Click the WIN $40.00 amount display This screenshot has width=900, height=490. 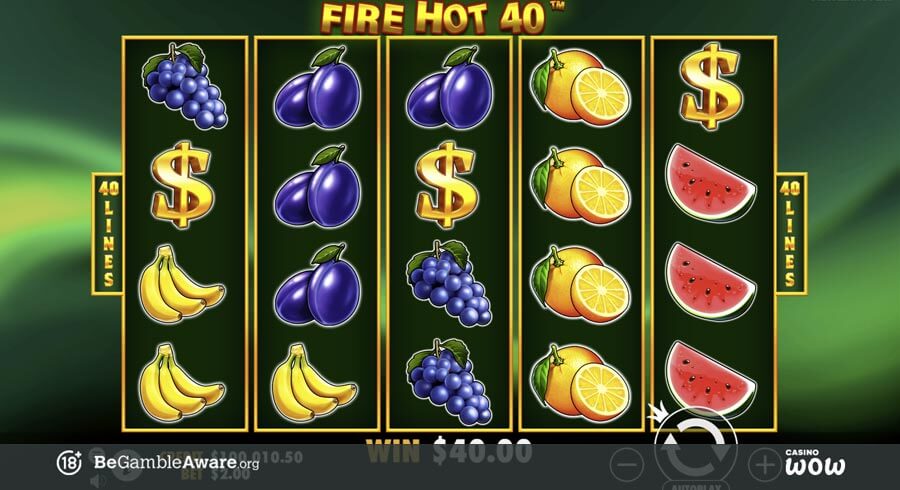tap(449, 452)
